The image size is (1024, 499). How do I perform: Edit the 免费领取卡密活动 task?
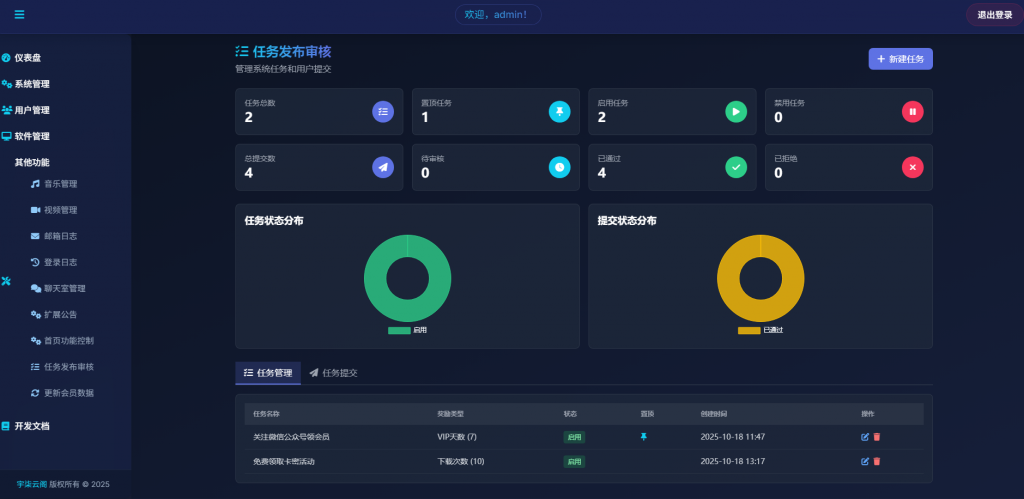(865, 461)
